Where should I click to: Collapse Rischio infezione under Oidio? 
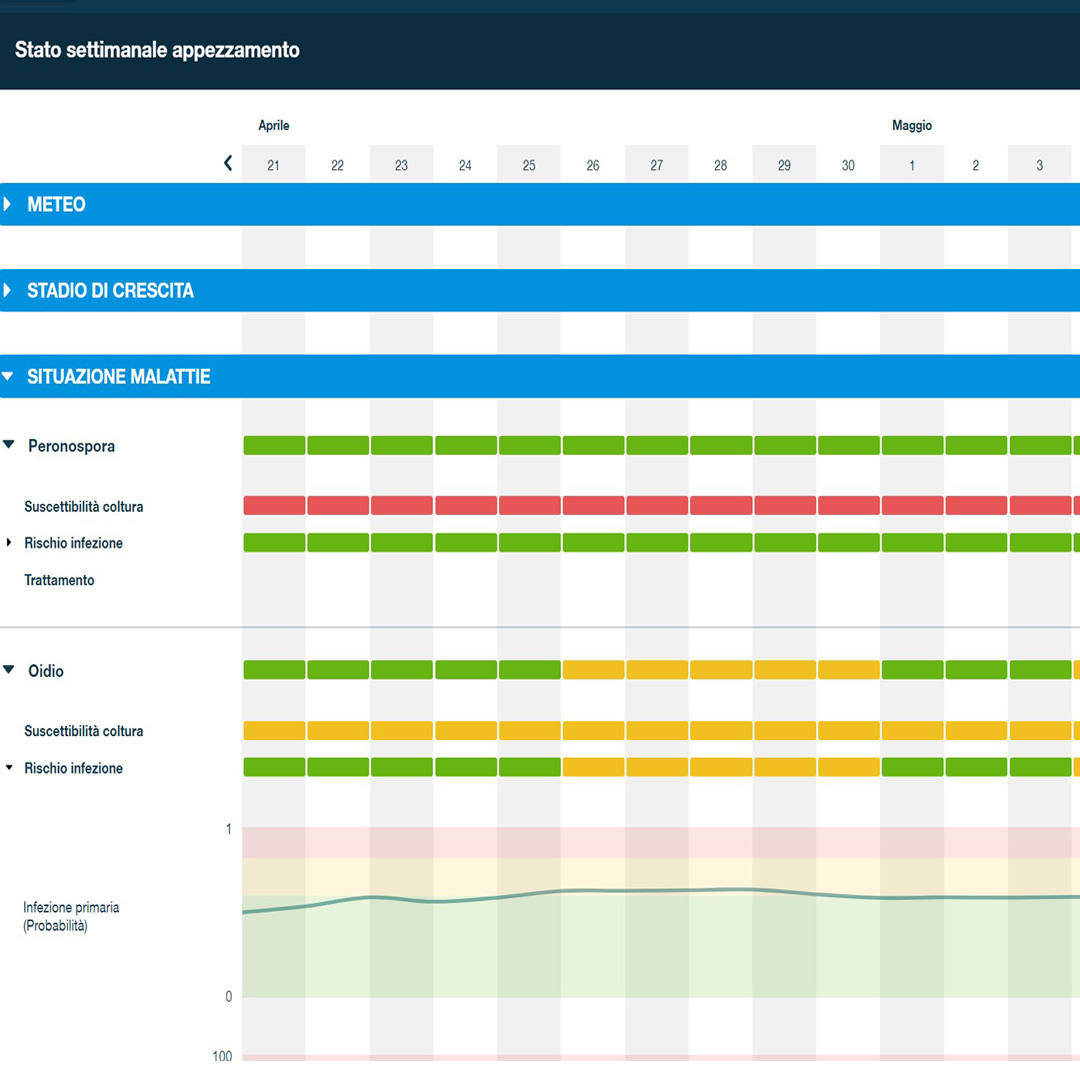coord(10,768)
